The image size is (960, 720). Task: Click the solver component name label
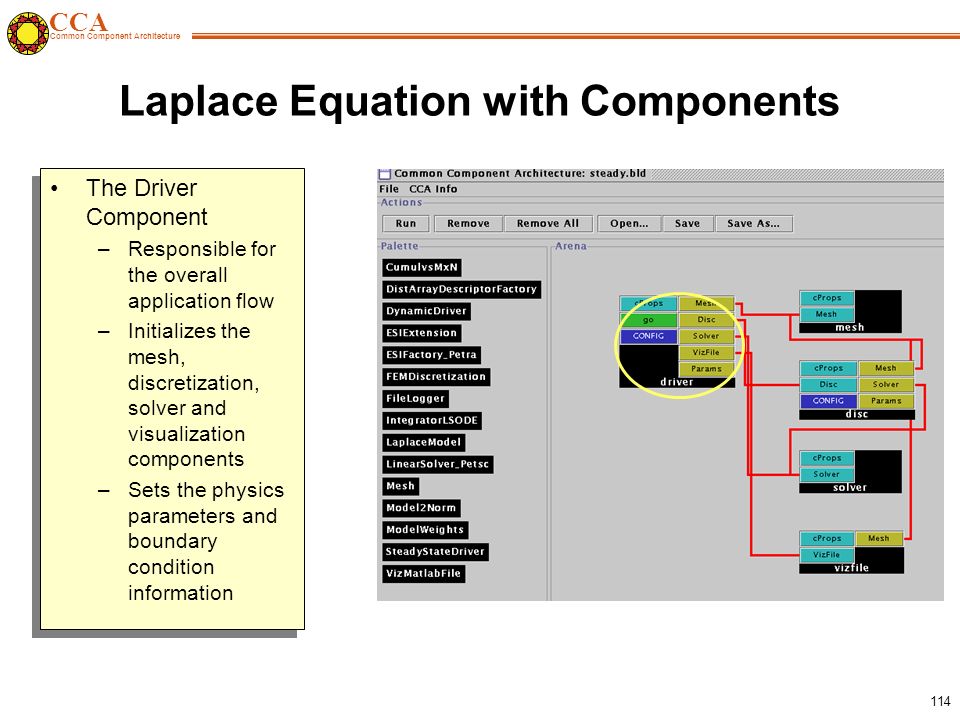850,488
